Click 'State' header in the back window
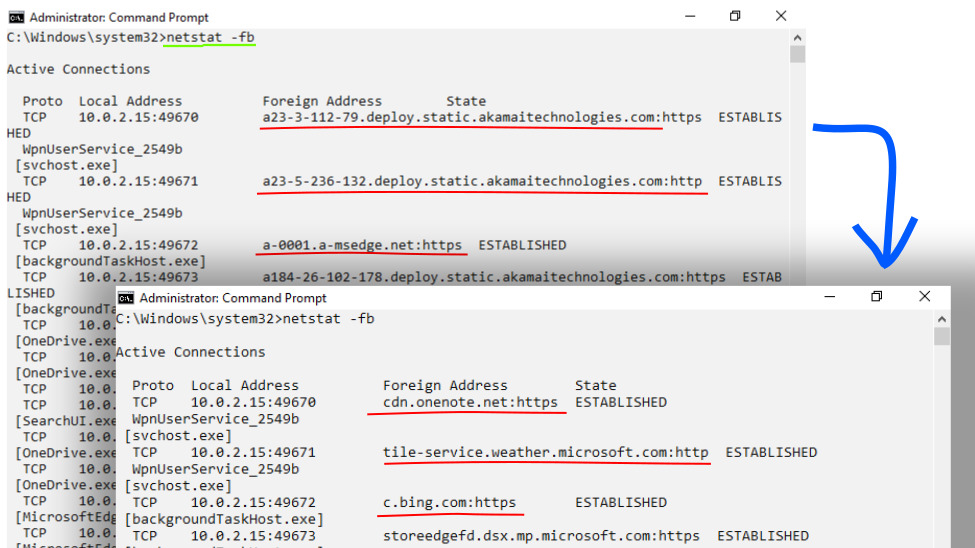975x548 pixels. click(466, 101)
